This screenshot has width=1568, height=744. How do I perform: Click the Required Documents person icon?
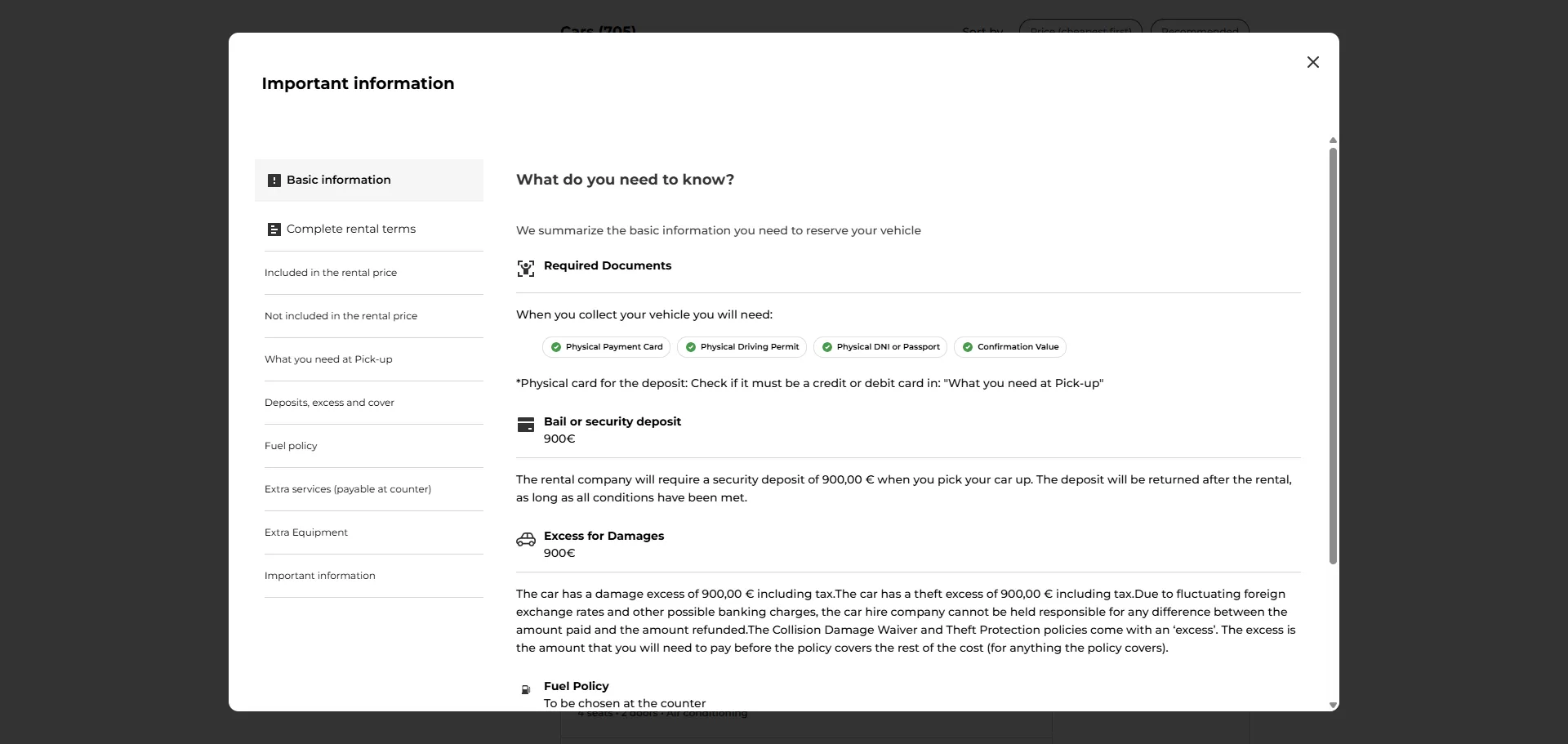click(x=526, y=268)
